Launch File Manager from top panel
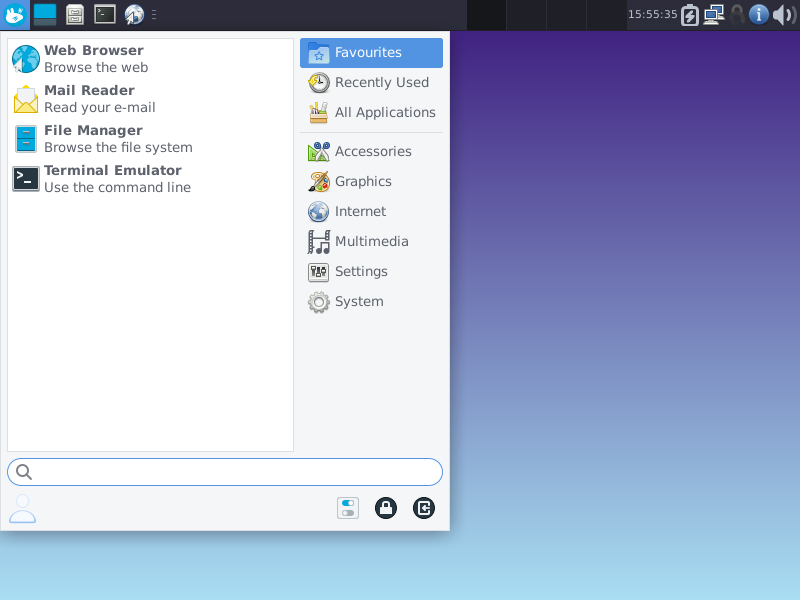Screen dimensions: 800x600 point(75,14)
